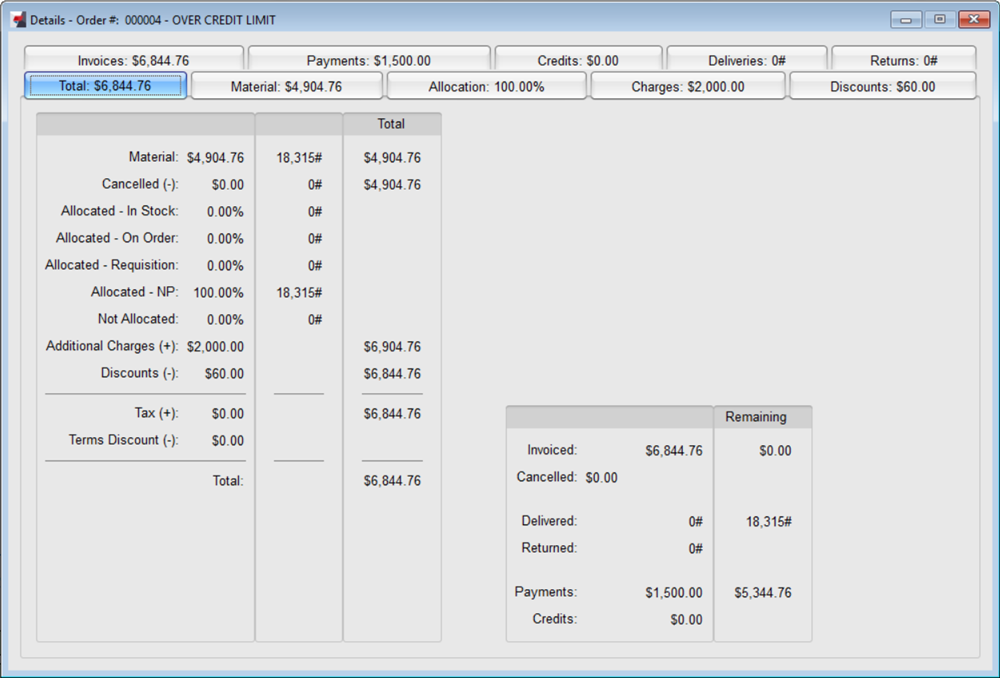This screenshot has width=1001, height=678.
Task: Select the Credits: $0.00 tab
Action: click(x=577, y=60)
